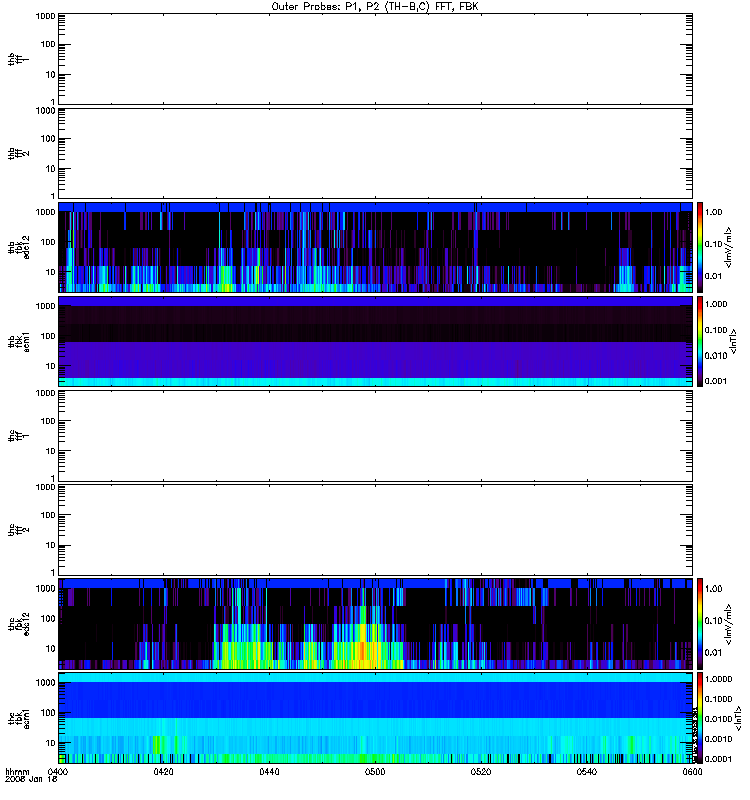Click the '<|mV/m|>' unit label of thc edc12

pyautogui.click(x=729, y=624)
